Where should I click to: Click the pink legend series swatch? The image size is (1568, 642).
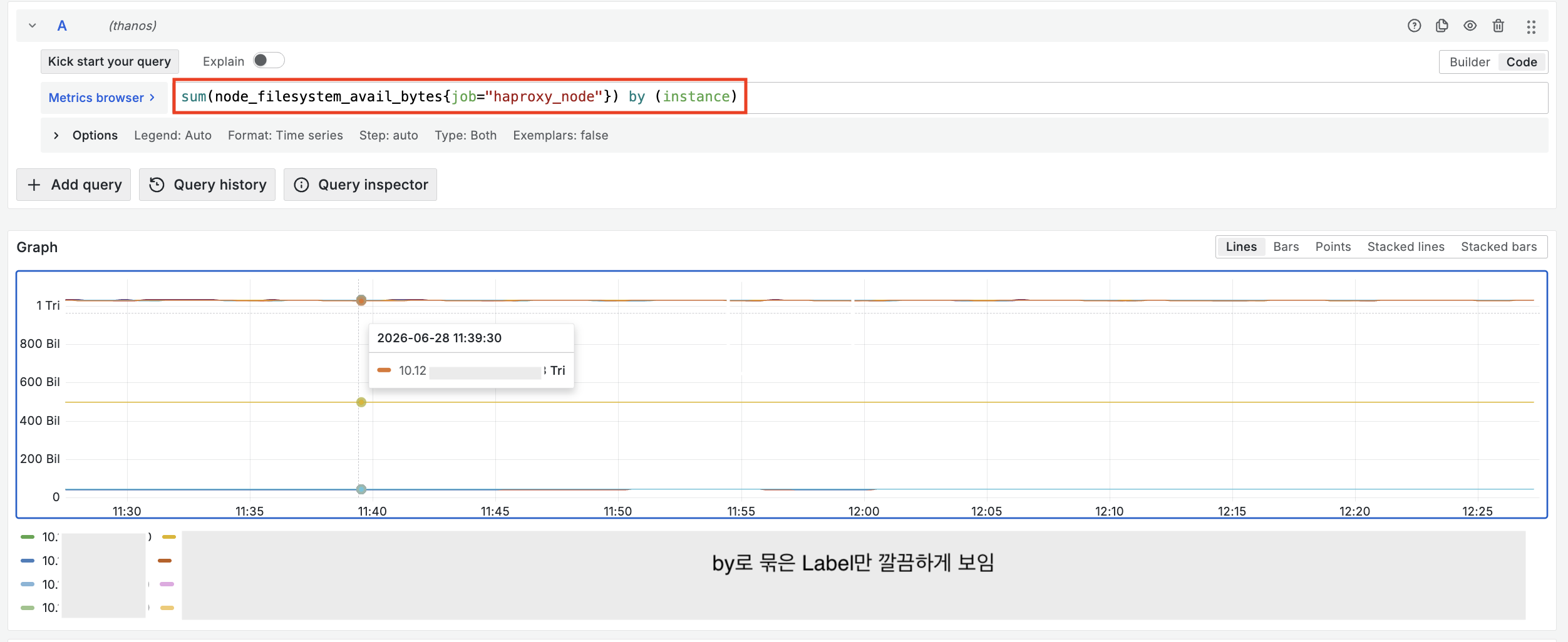[167, 584]
